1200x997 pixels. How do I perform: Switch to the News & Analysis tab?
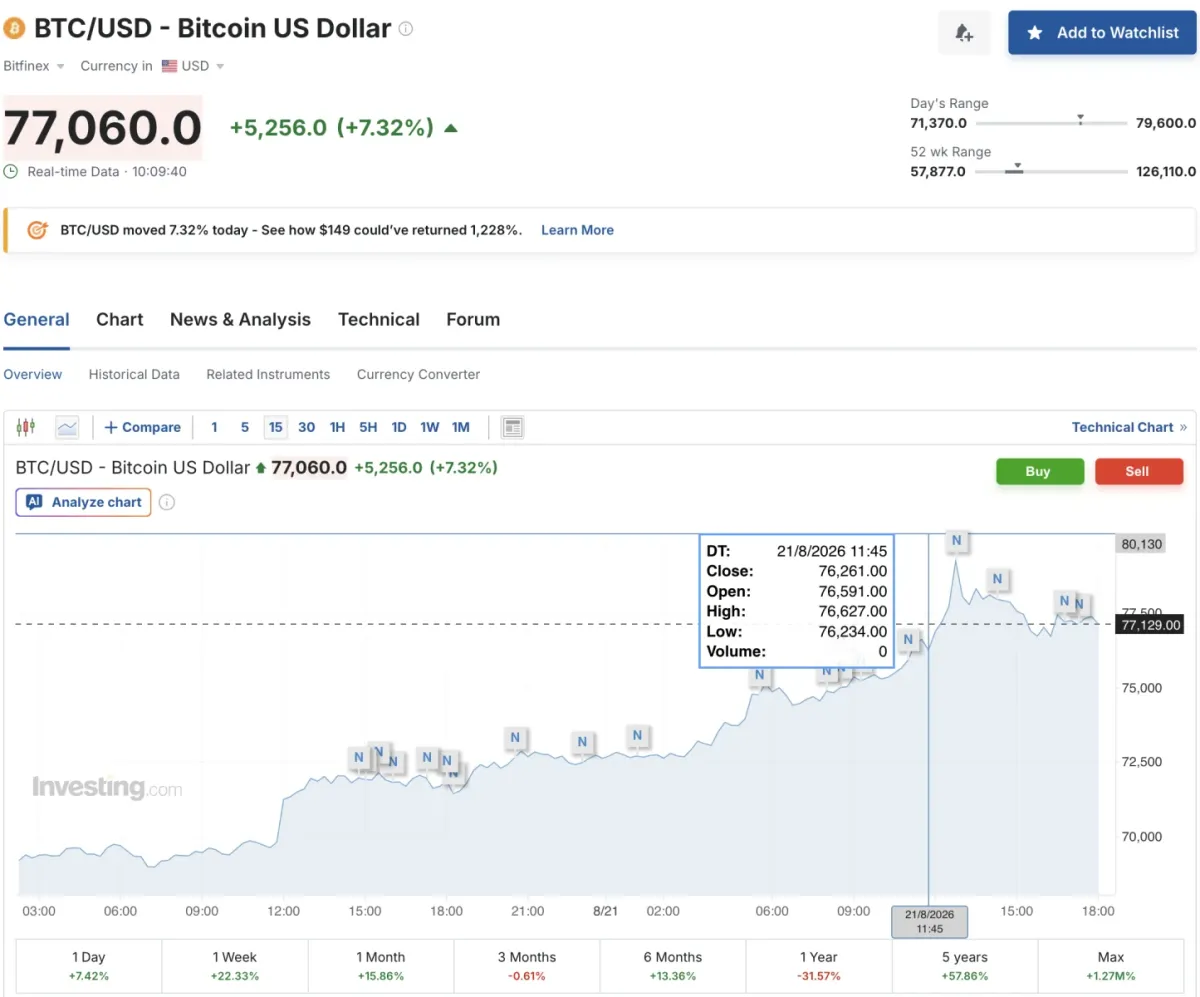pos(240,320)
